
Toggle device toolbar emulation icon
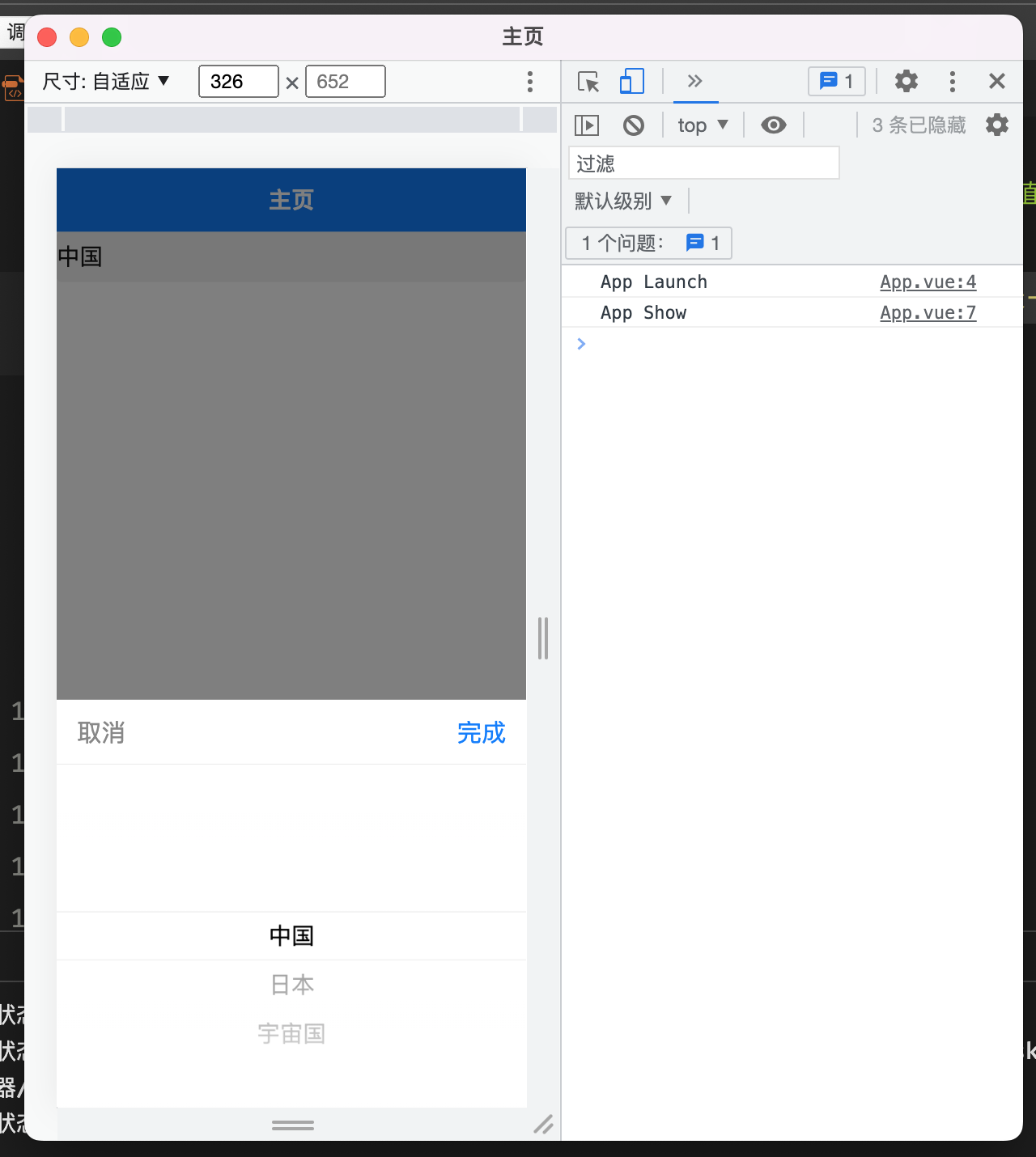tap(631, 82)
